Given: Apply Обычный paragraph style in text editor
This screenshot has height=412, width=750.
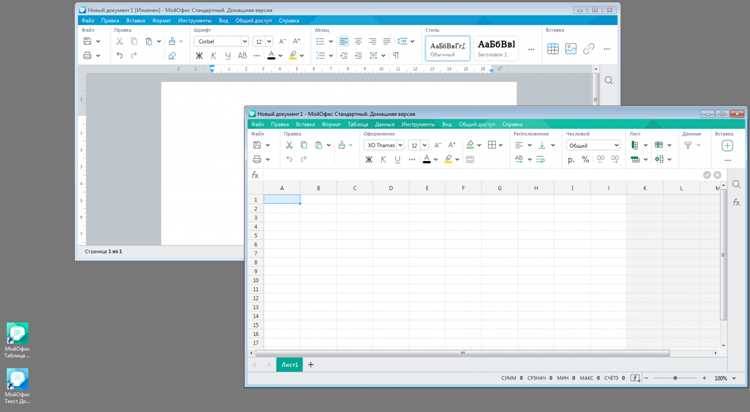Looking at the screenshot, I should click(448, 48).
